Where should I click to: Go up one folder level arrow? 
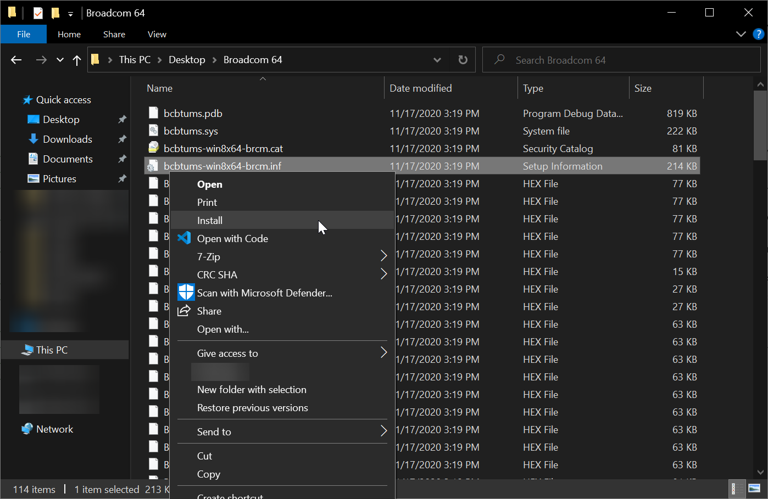[x=77, y=60]
